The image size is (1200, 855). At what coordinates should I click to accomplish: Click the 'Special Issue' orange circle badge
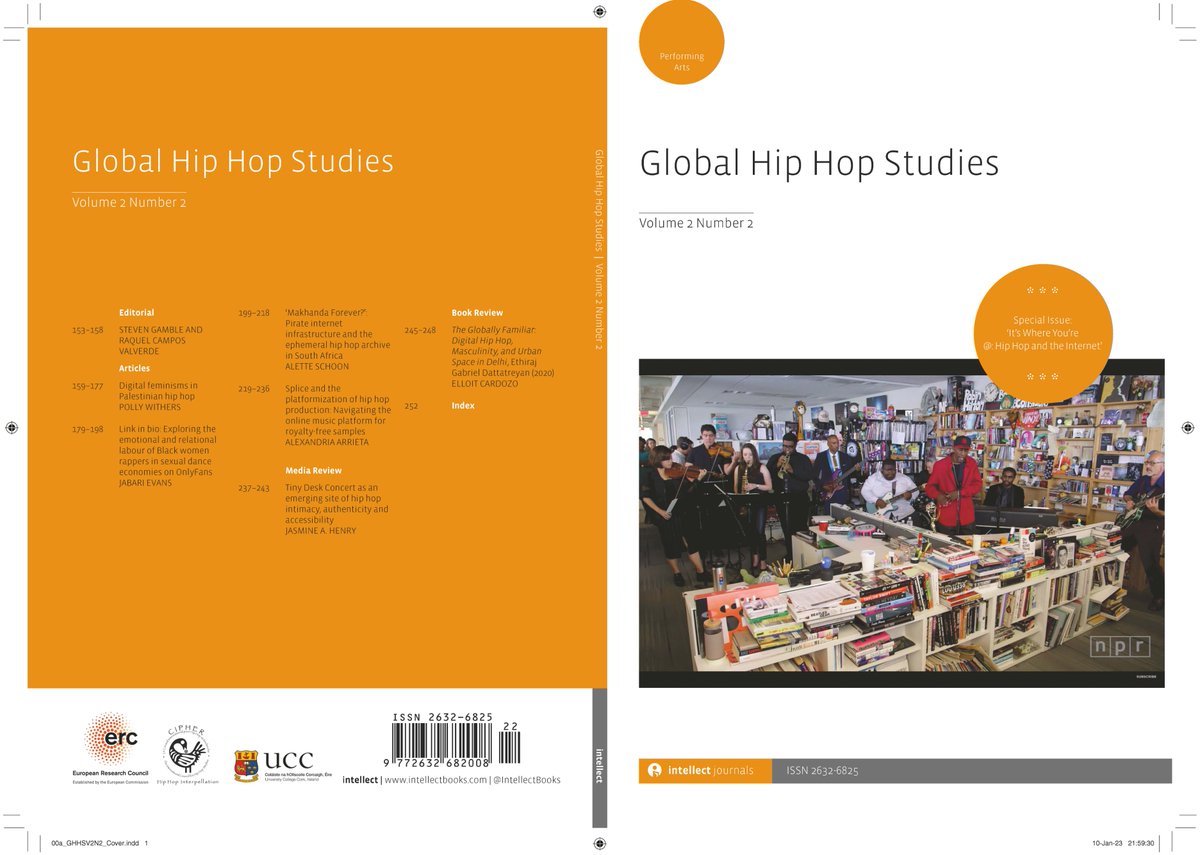1043,333
